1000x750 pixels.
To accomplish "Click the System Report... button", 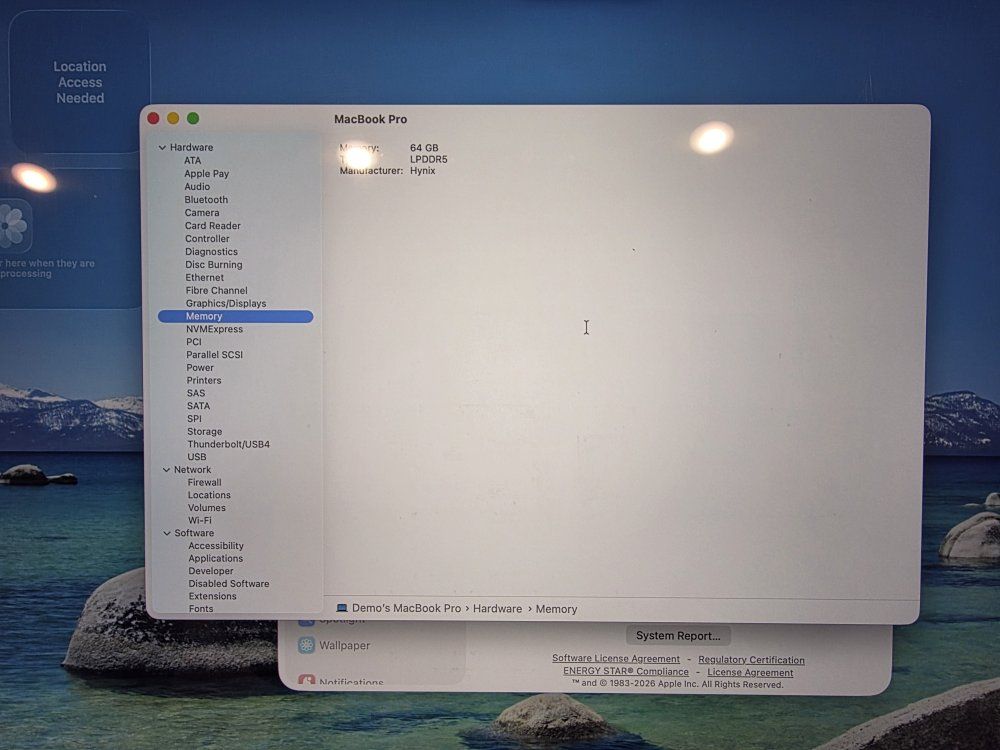I will (678, 636).
